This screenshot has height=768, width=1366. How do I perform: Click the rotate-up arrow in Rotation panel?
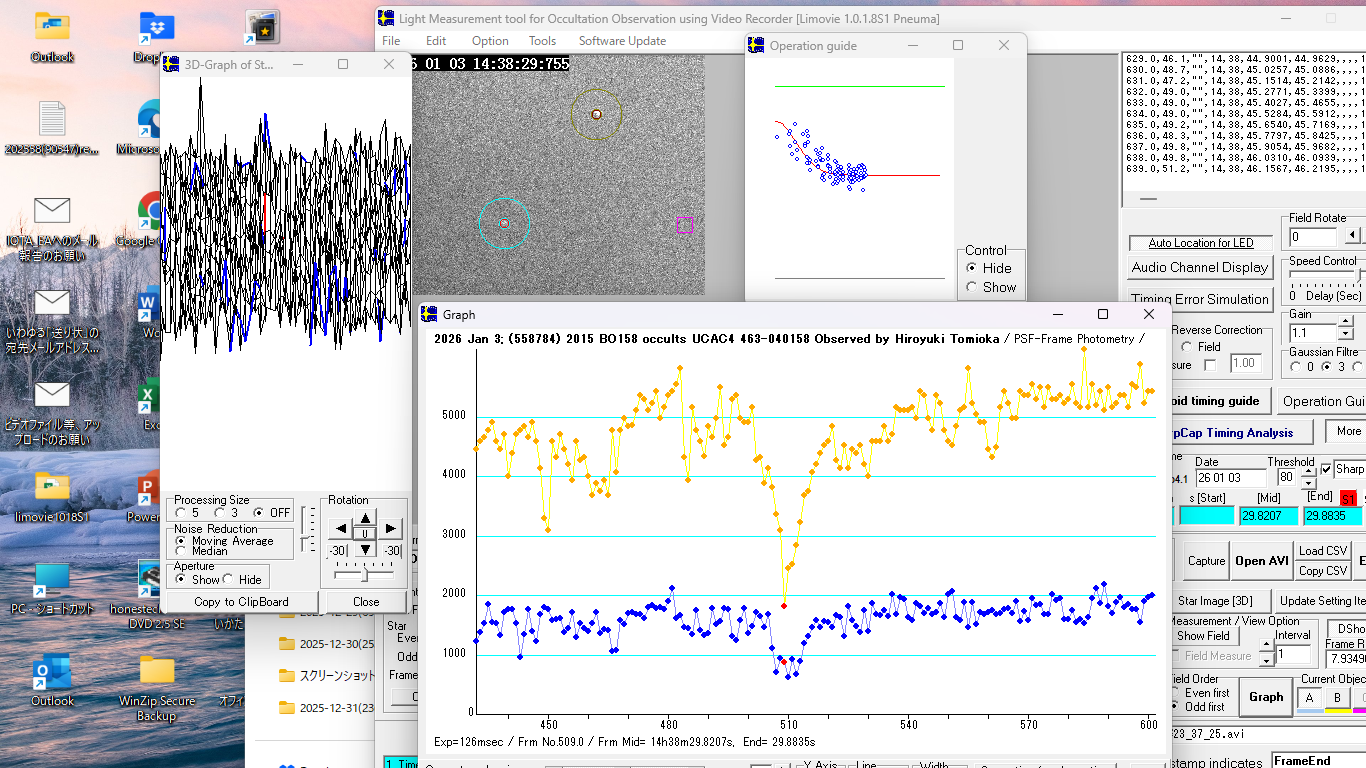tap(366, 517)
